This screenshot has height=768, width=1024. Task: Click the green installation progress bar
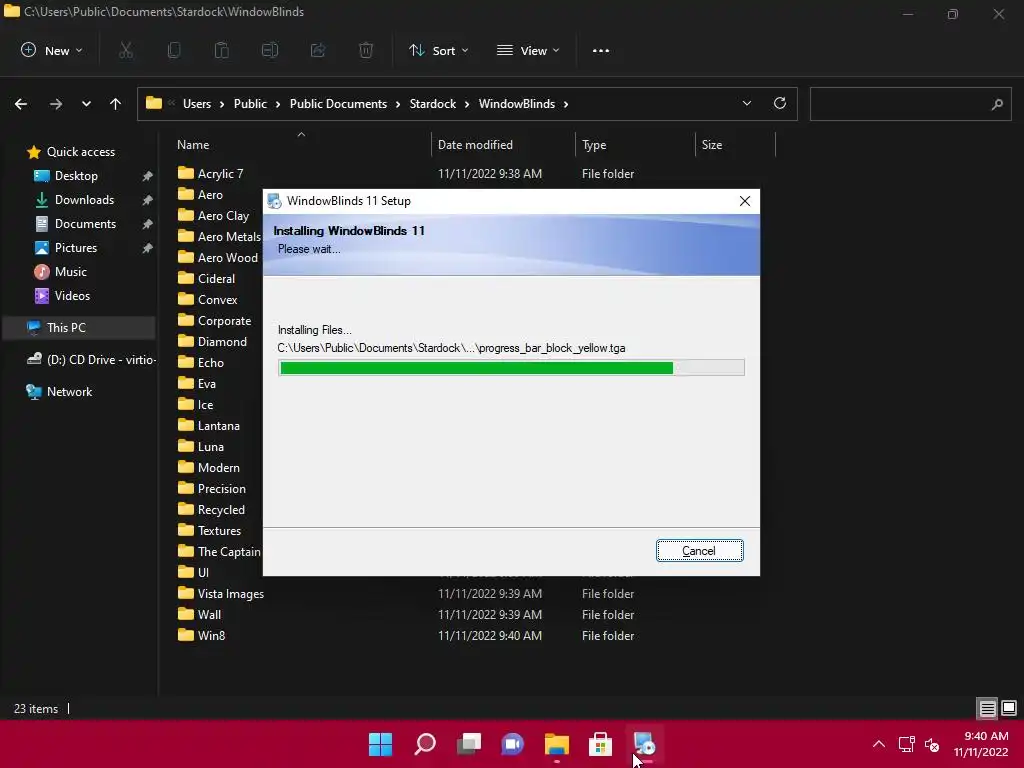(511, 368)
